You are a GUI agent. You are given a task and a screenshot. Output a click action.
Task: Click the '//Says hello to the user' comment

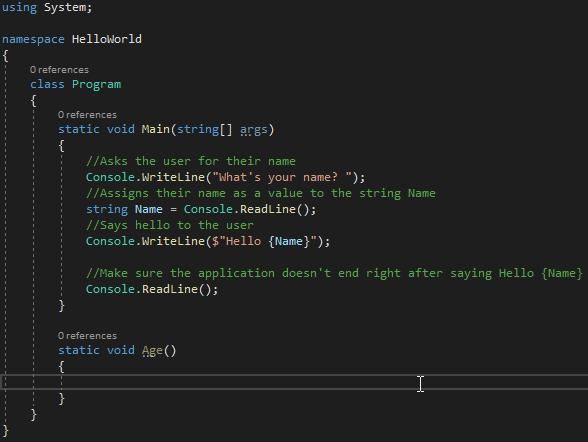coord(170,225)
